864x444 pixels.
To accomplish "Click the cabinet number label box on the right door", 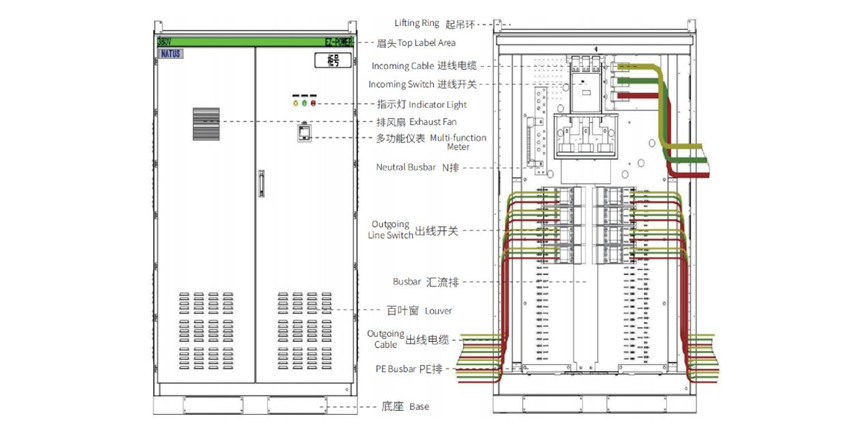I will (x=333, y=60).
